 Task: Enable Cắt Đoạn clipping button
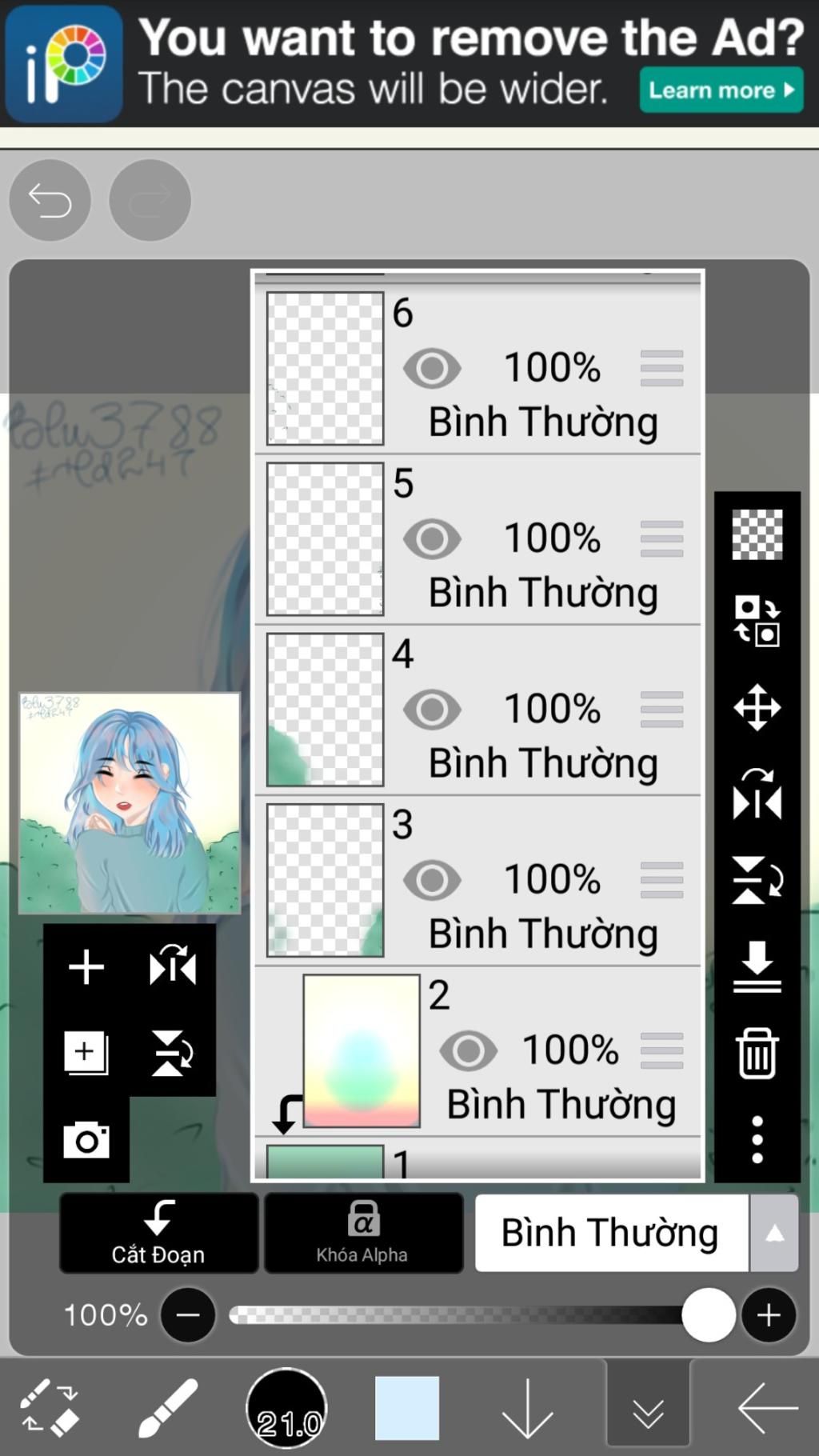point(158,1233)
